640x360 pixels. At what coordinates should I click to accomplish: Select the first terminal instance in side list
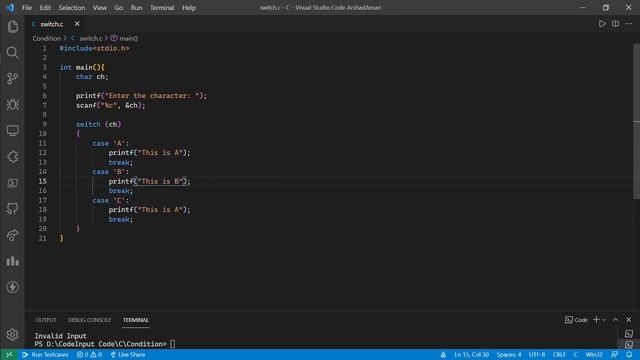pos(629,334)
